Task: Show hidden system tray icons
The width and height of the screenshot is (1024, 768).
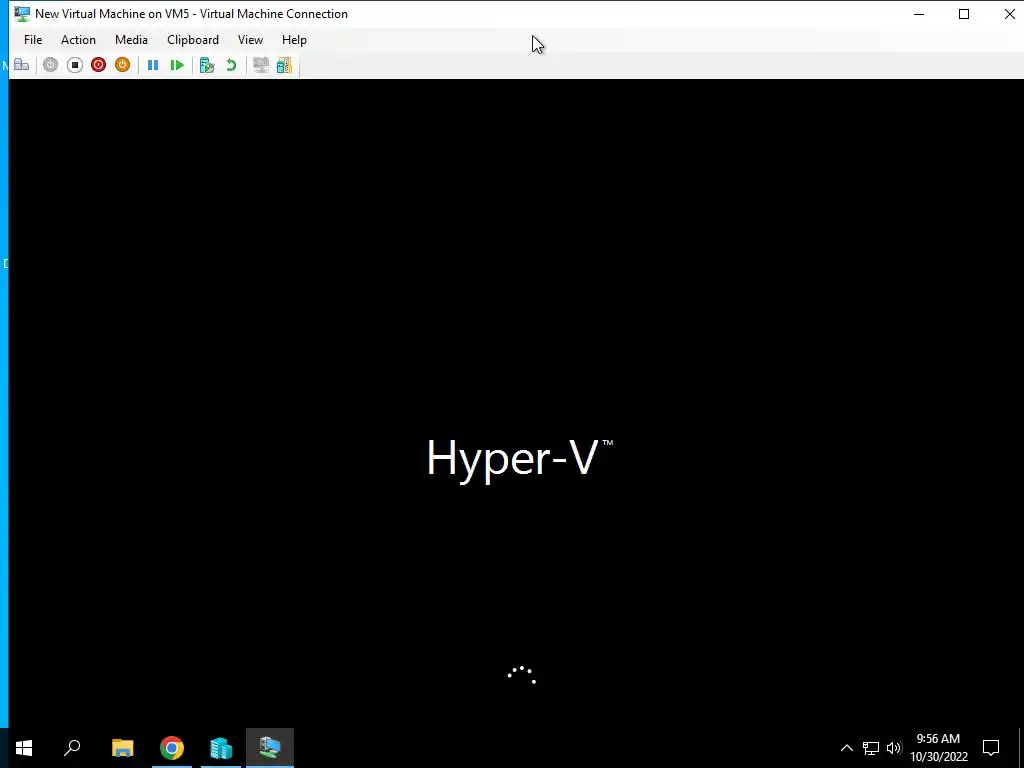Action: pos(846,748)
